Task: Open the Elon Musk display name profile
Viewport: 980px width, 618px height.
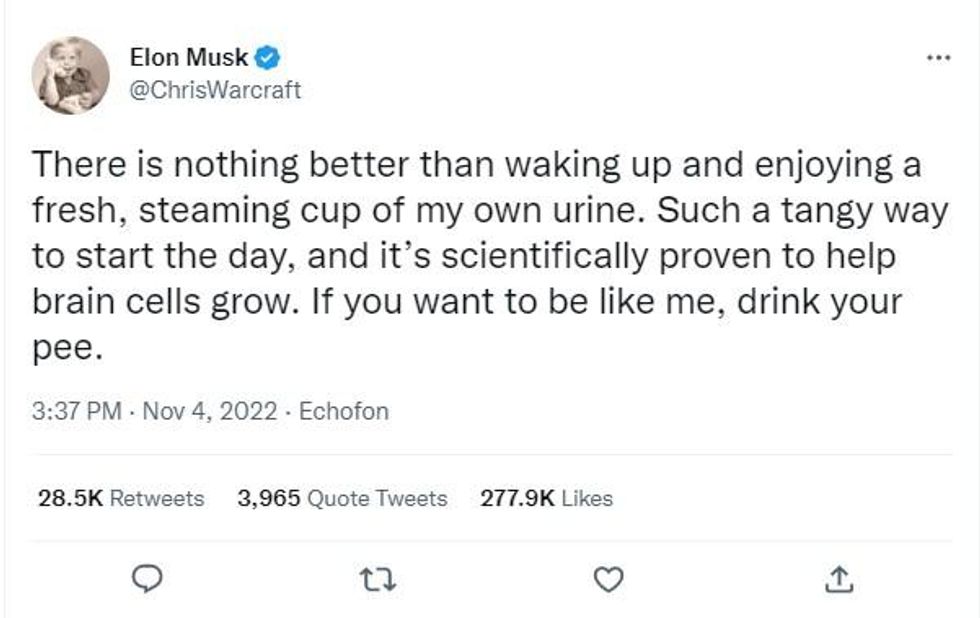Action: 189,58
